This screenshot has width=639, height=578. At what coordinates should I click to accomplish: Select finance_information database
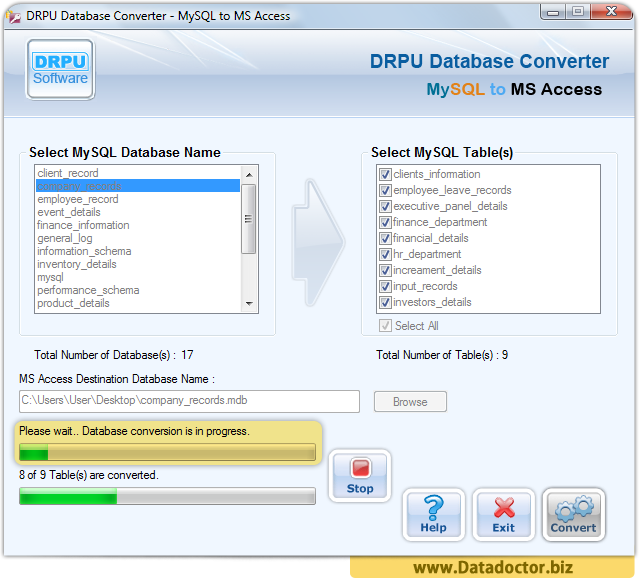(138, 225)
